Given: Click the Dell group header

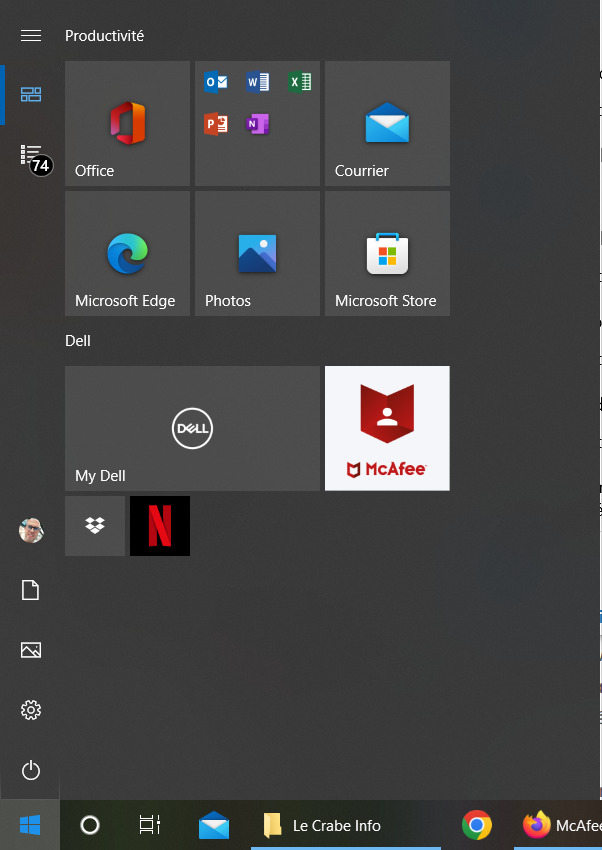Looking at the screenshot, I should coord(78,341).
